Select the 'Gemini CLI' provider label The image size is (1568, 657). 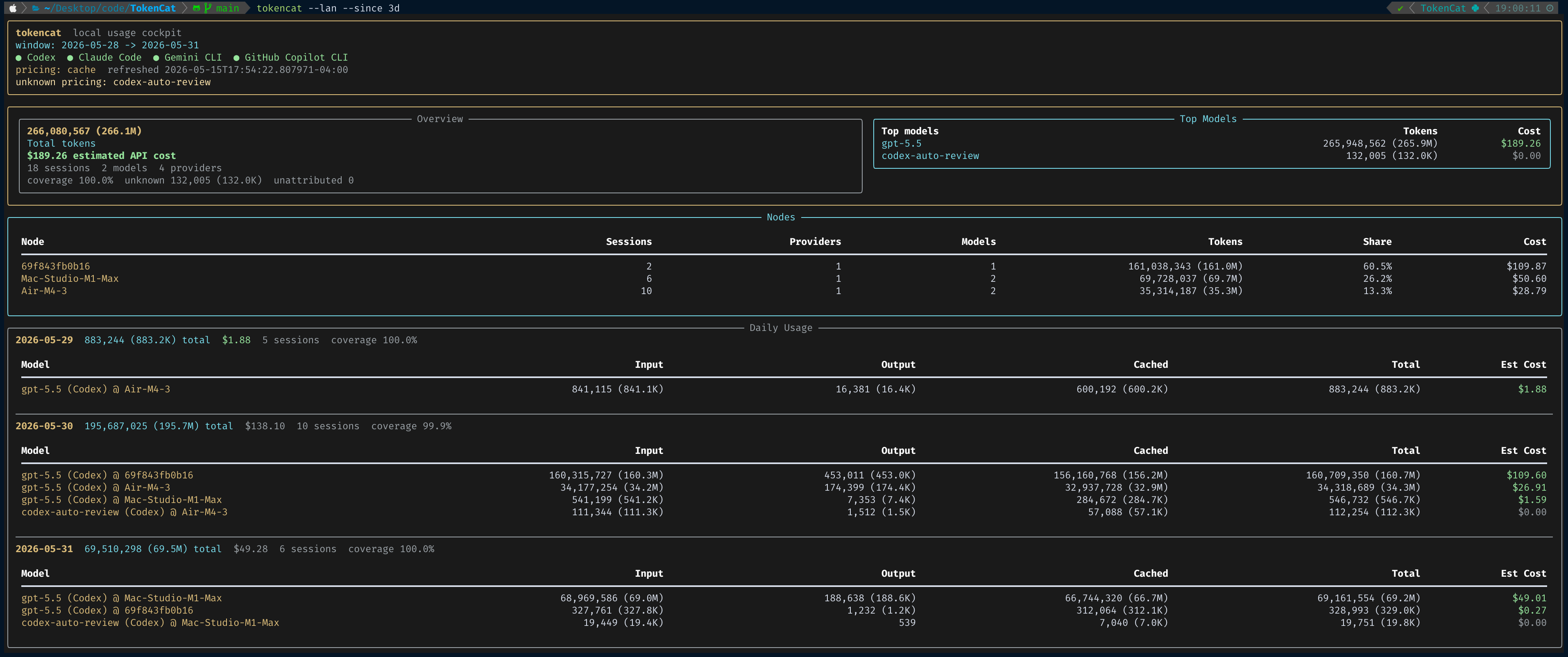tap(193, 57)
